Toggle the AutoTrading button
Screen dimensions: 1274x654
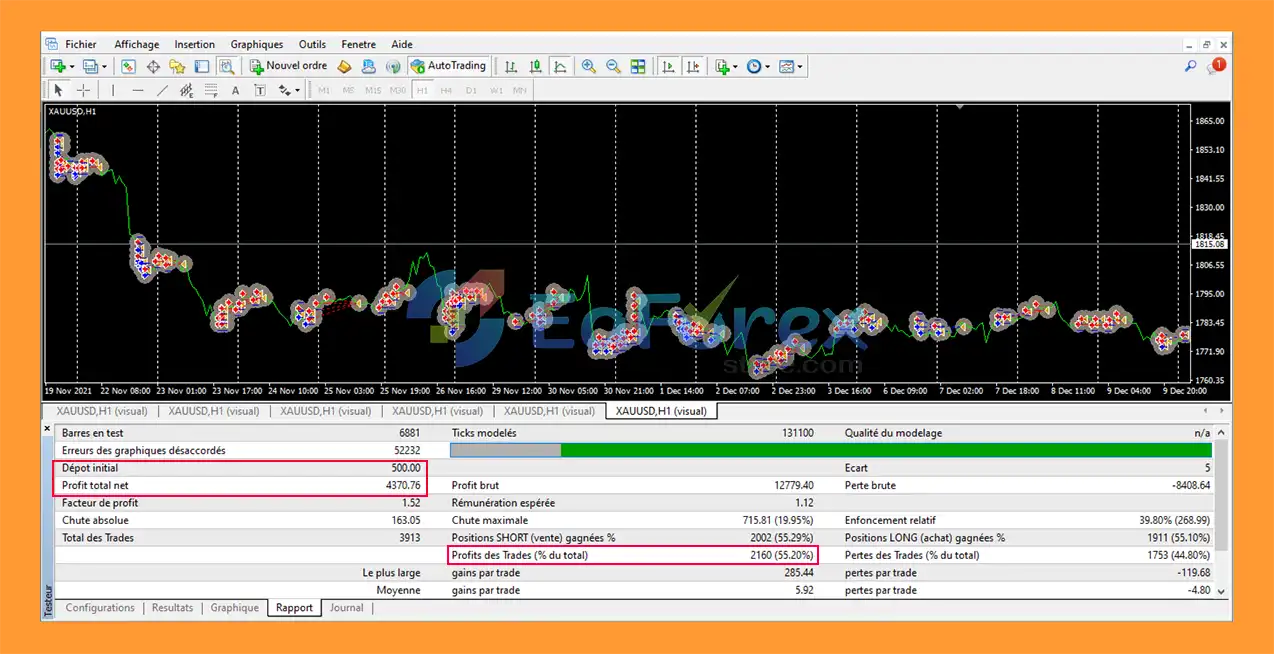tap(448, 67)
